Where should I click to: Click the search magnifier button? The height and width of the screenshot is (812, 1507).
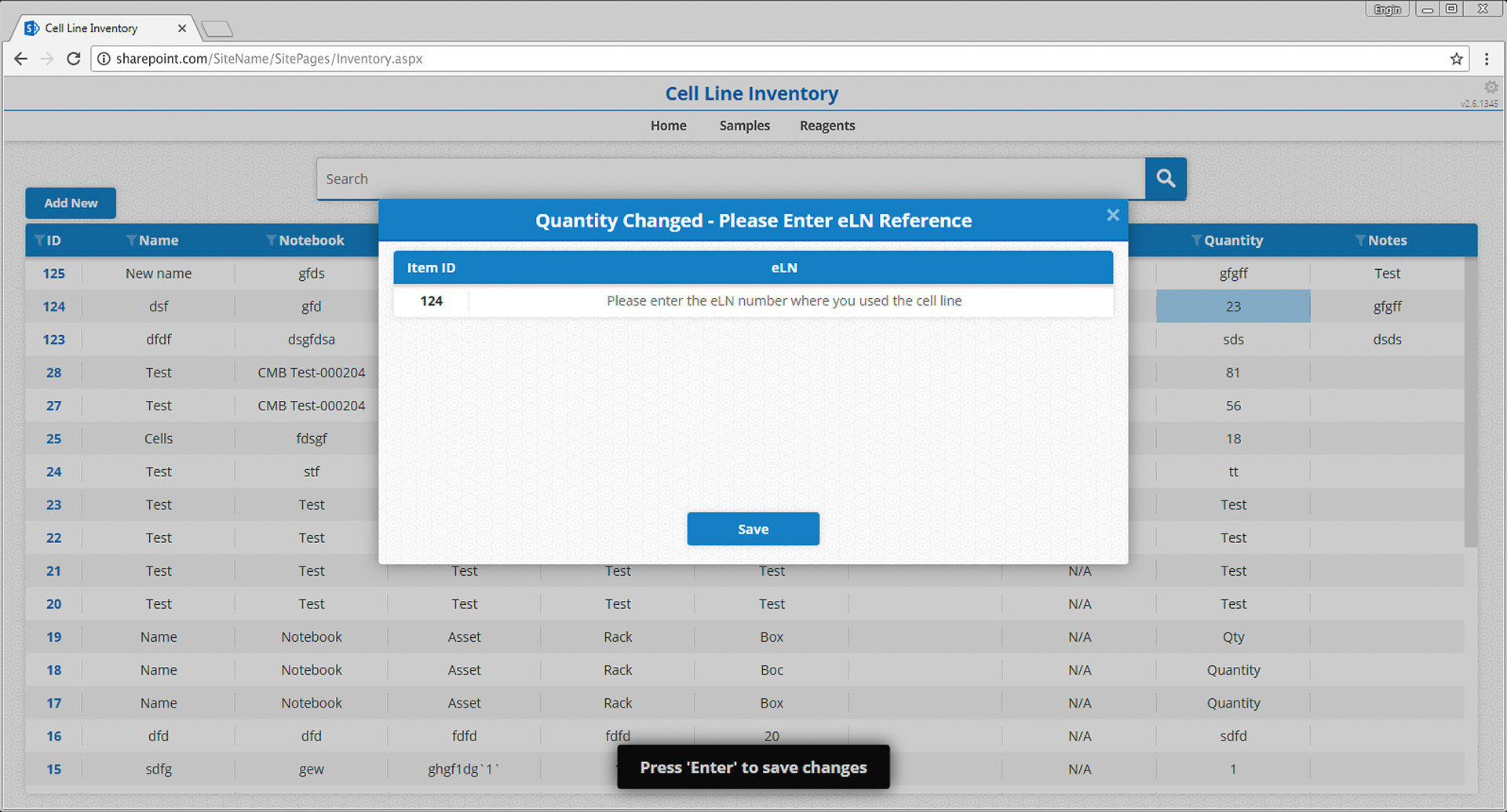click(1166, 179)
